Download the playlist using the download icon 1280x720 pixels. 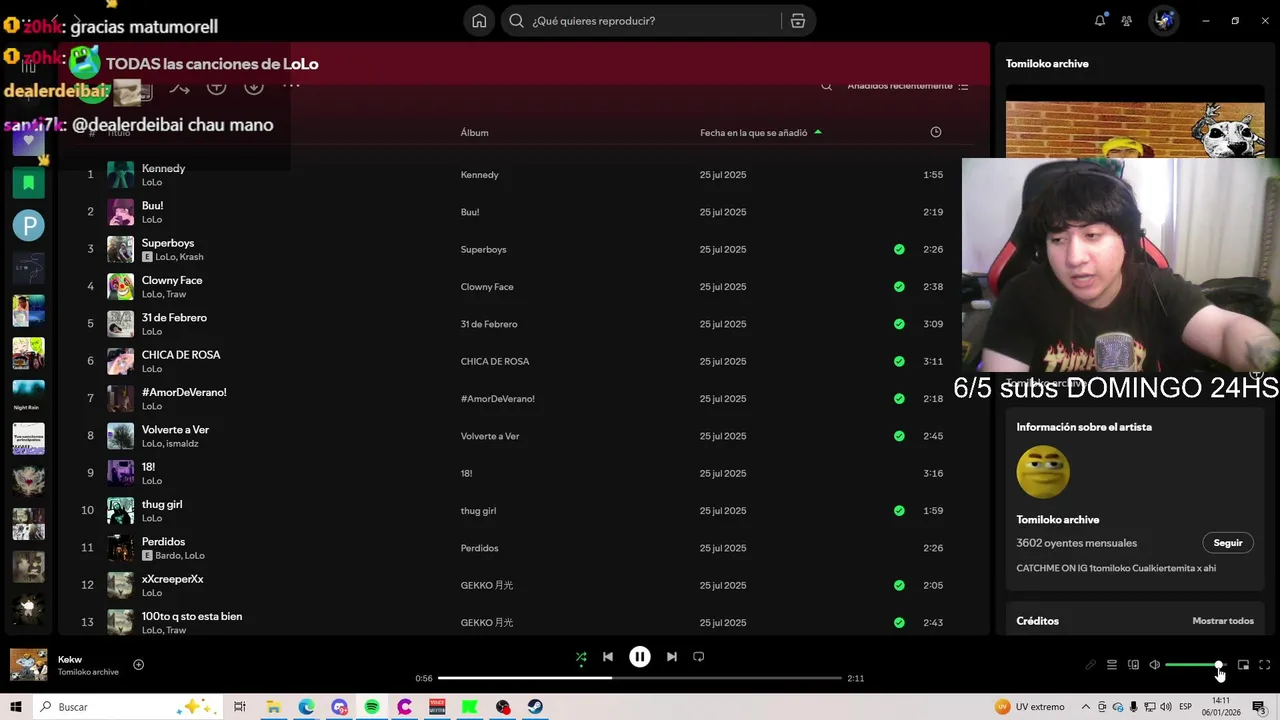[254, 86]
